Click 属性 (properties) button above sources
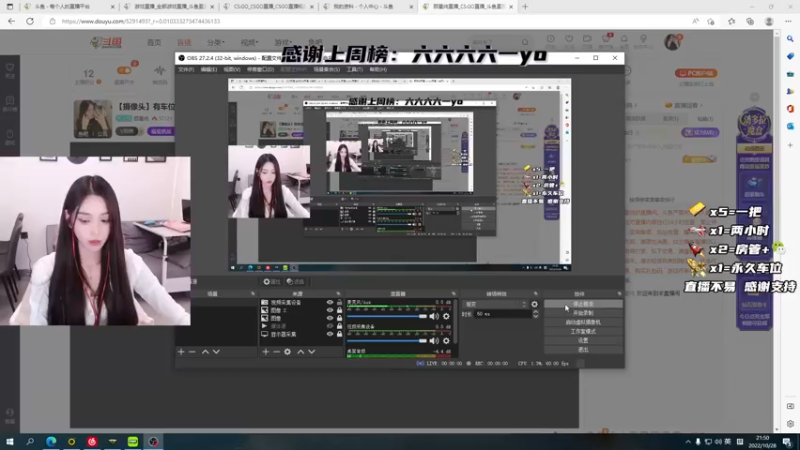Screen dimensions: 800x450 coord(272,282)
